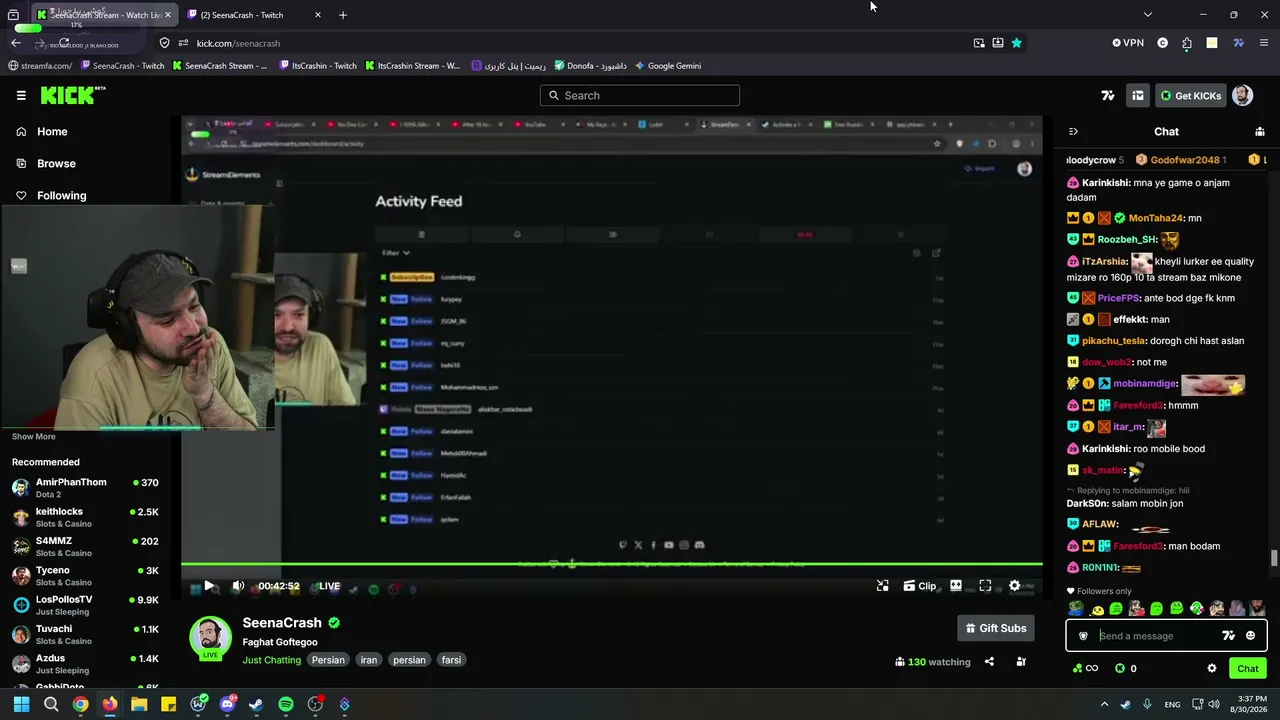Bookmark this page with the star icon
The width and height of the screenshot is (1280, 720).
pyautogui.click(x=1016, y=43)
